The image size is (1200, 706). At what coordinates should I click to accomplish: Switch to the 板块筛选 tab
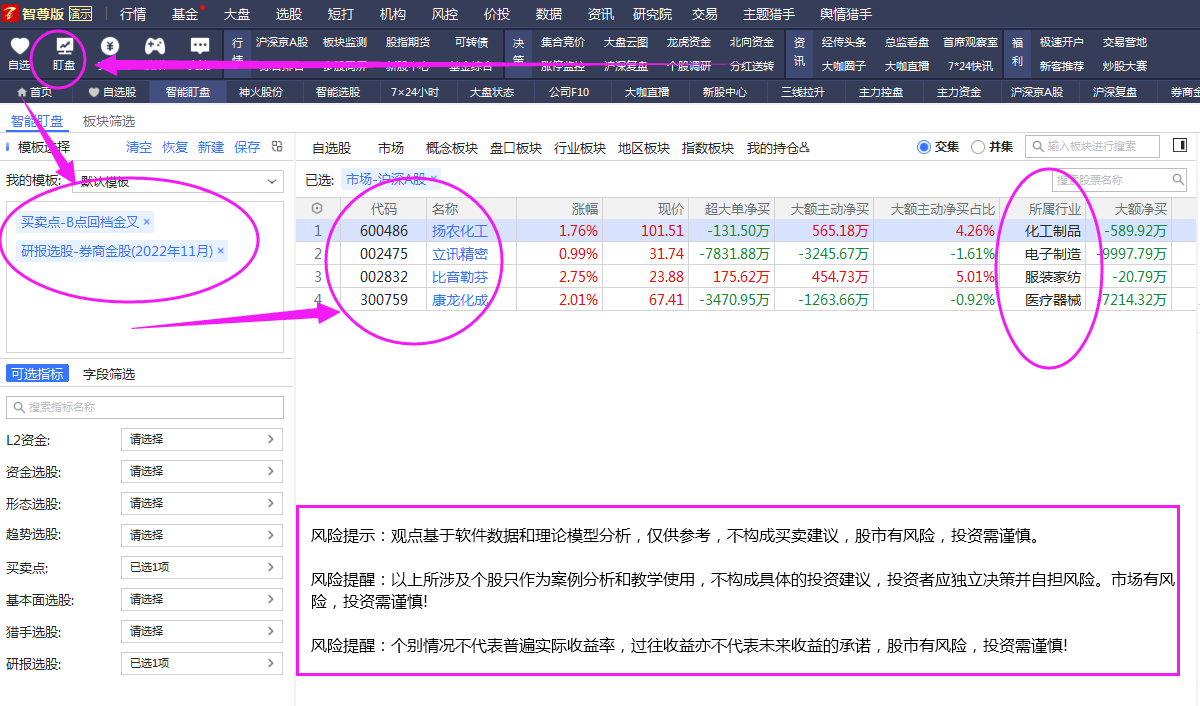tap(109, 121)
